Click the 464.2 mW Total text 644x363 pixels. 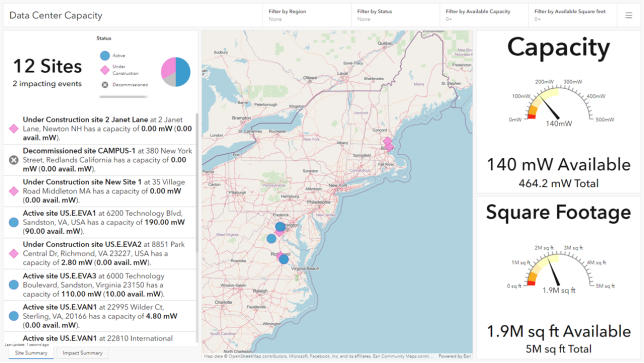(x=559, y=183)
